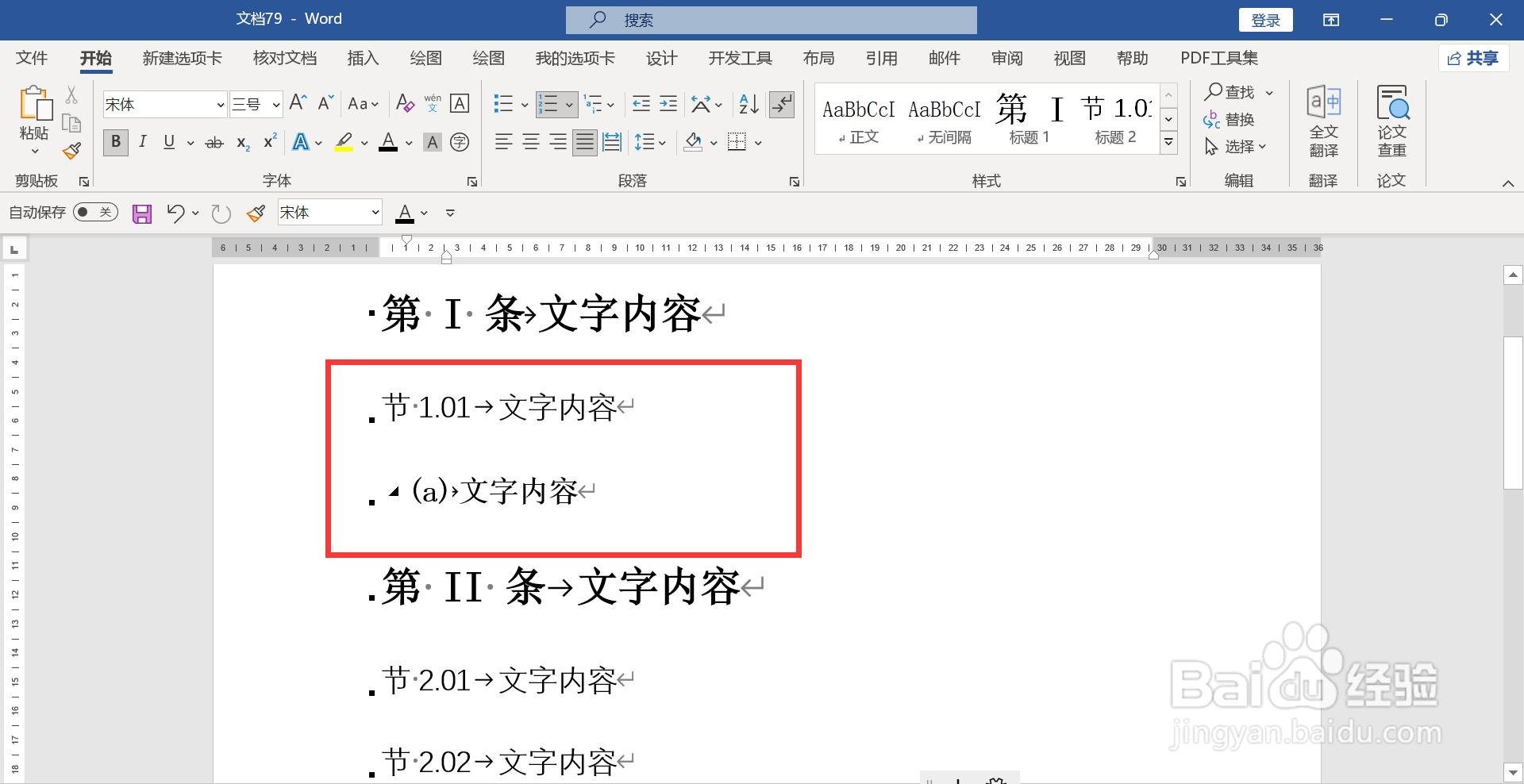Insert enclosed character icon
Screen dimensions: 1524x784
coord(460,143)
